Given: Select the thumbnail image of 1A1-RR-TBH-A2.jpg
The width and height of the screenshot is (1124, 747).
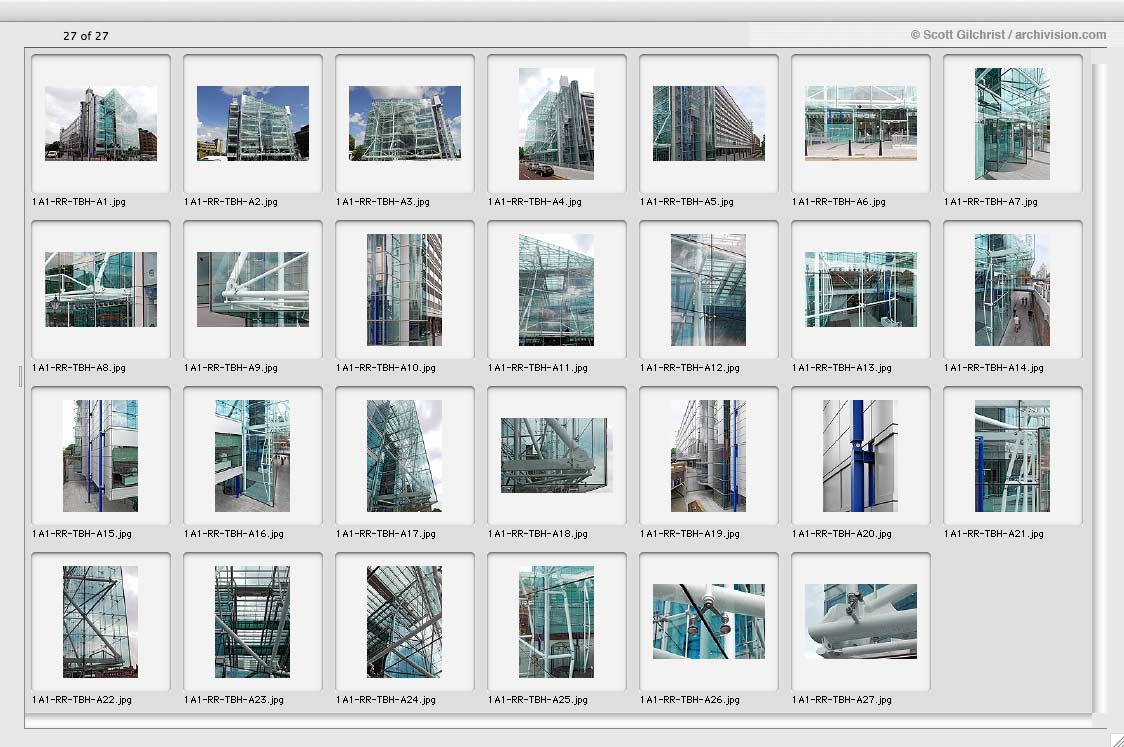Looking at the screenshot, I should 253,123.
